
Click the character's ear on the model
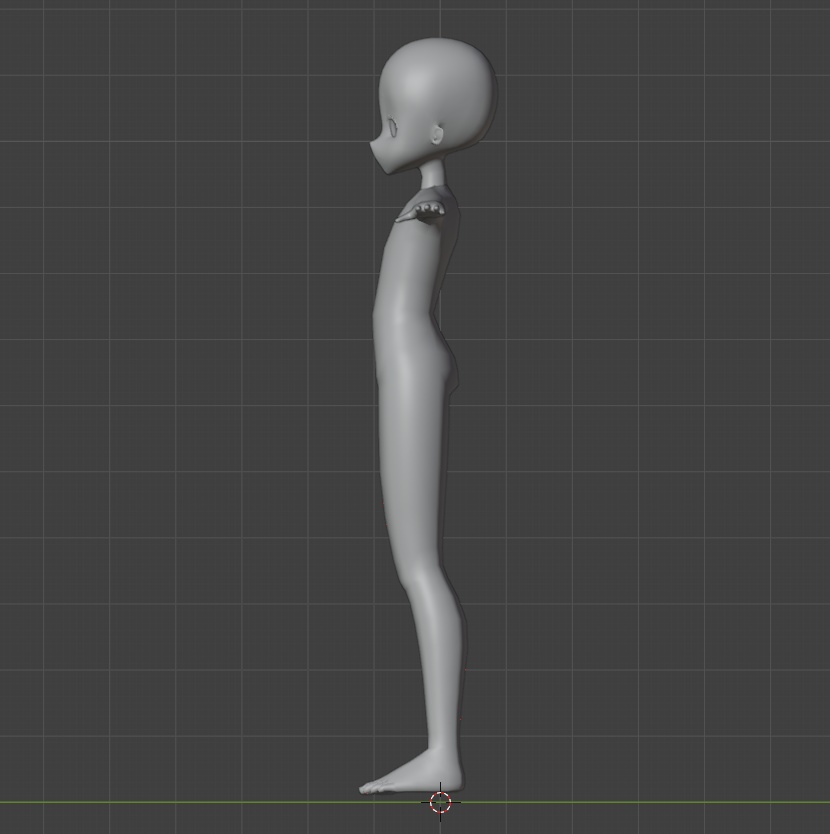click(x=435, y=133)
